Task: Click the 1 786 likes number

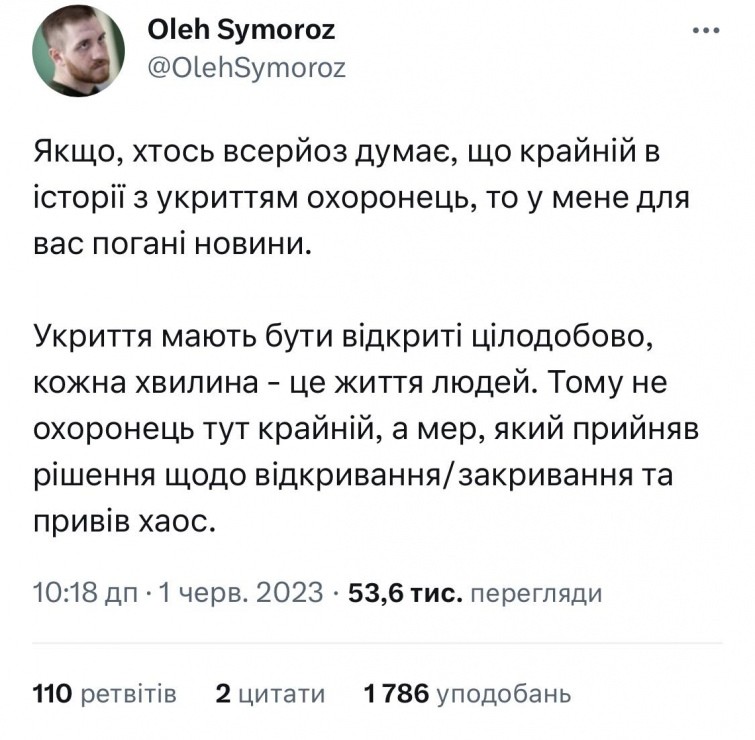Action: tap(396, 693)
